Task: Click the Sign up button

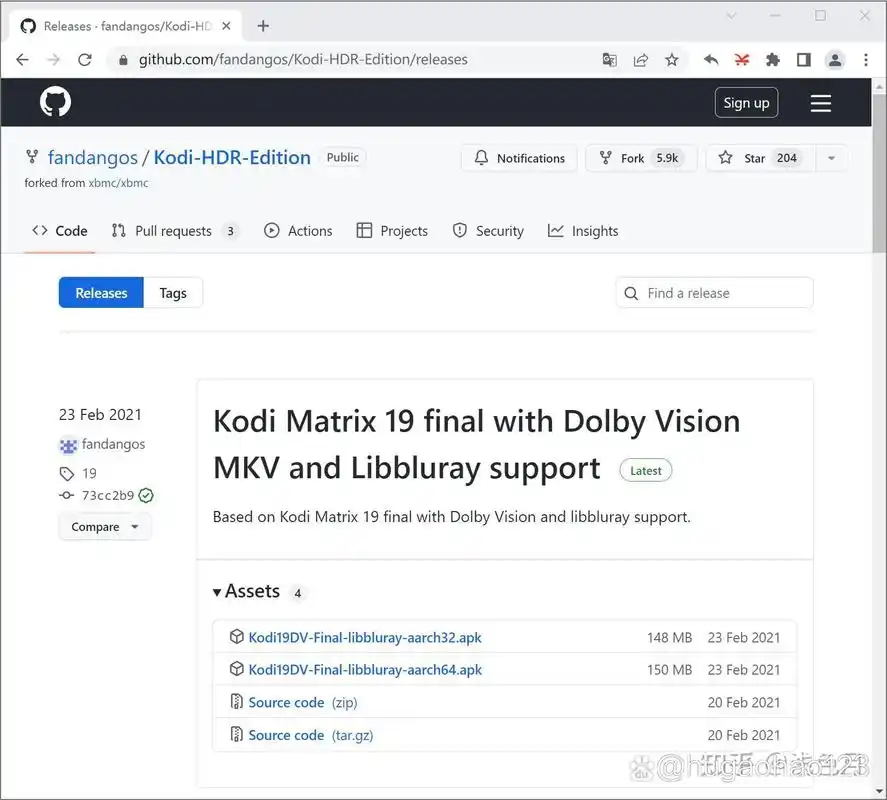Action: [746, 103]
